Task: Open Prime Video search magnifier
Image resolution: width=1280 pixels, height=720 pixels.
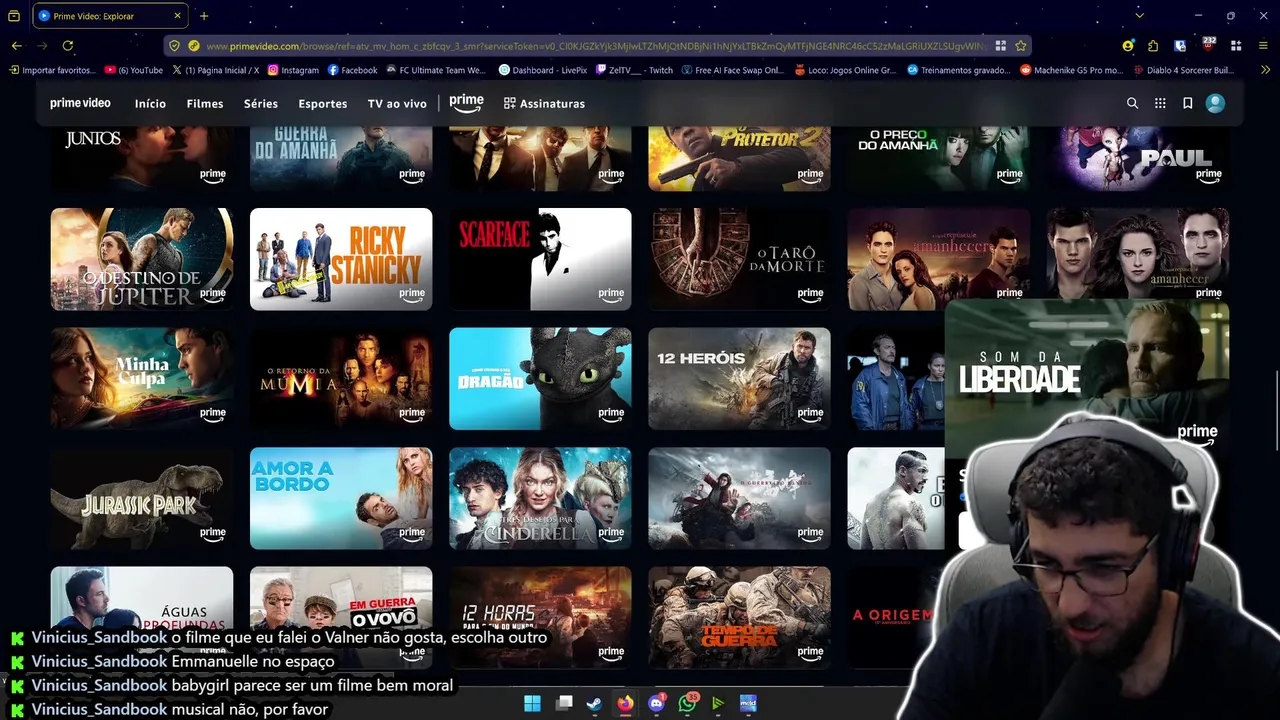Action: pos(1132,103)
